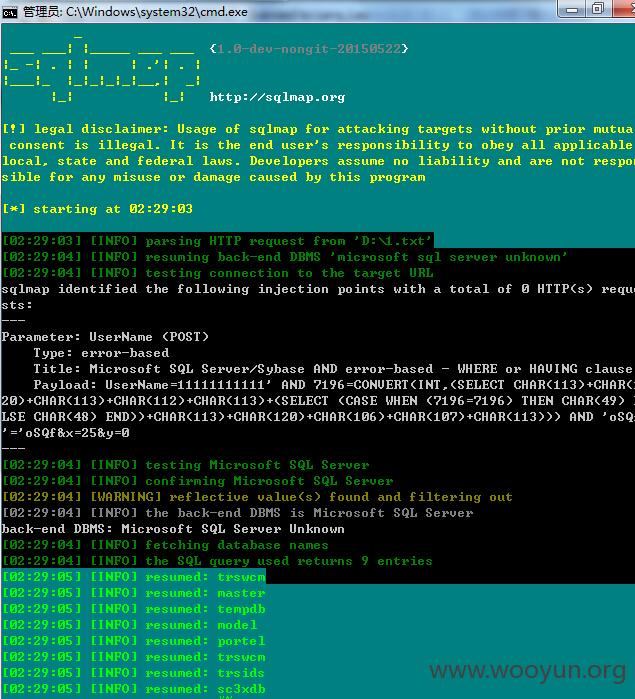The image size is (635, 699).
Task: Click the 'confirming Microsoft SQL Server' line
Action: [198, 481]
